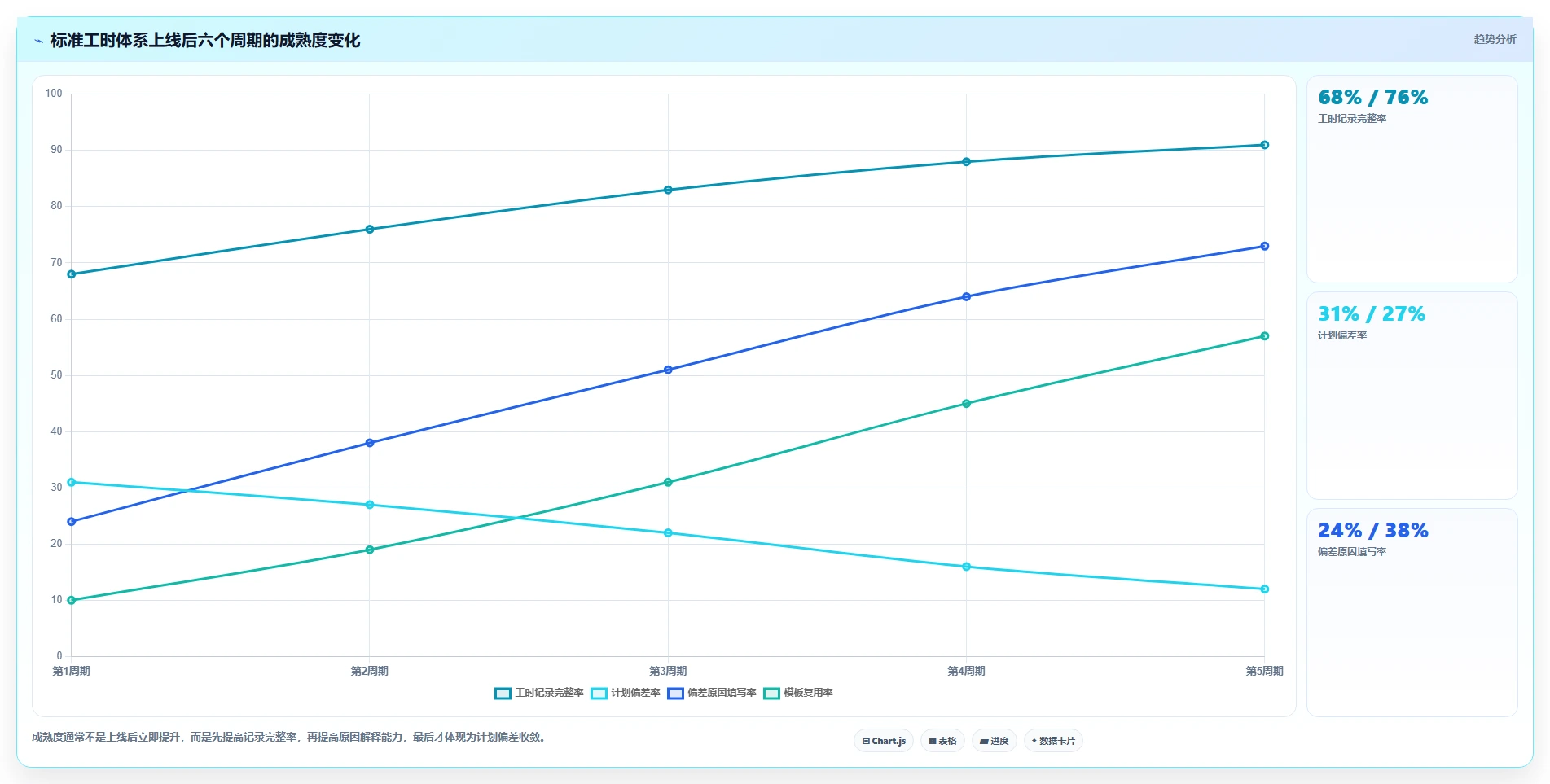Toggle the 模板复用率 legend series
Screen dimensions: 1550x784
[x=798, y=693]
